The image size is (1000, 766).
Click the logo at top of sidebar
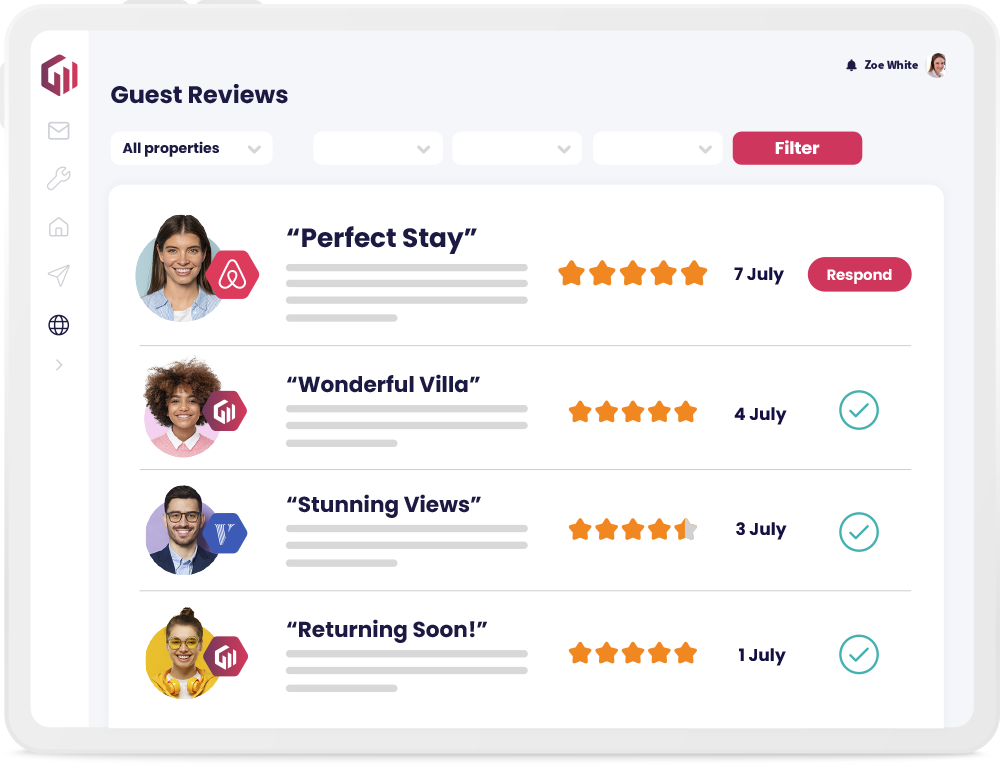59,75
